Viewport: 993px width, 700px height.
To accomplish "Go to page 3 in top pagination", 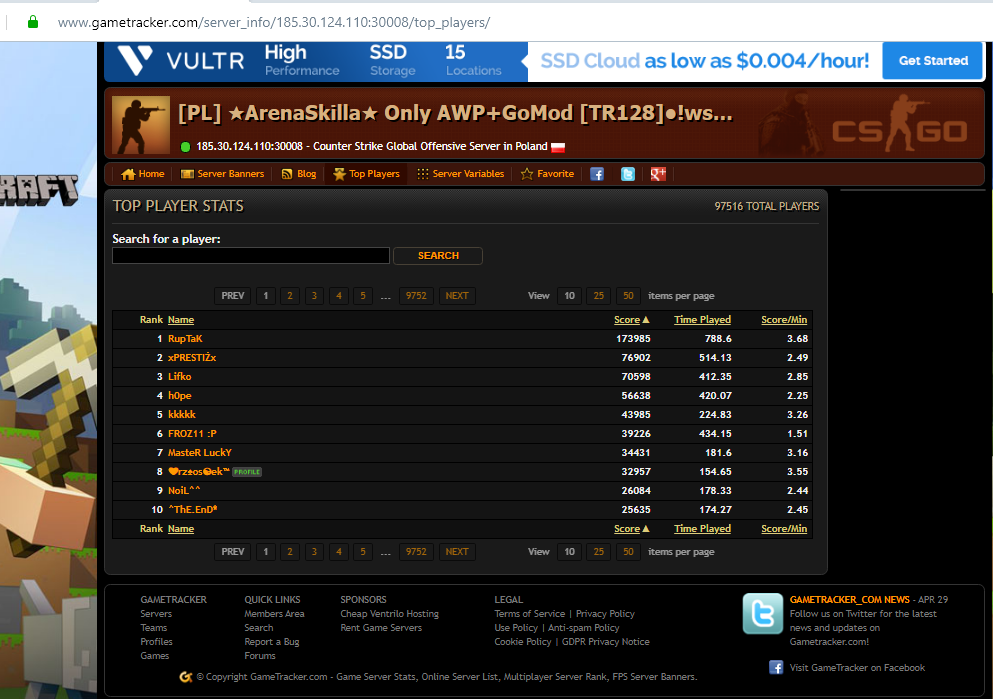I will (x=314, y=296).
